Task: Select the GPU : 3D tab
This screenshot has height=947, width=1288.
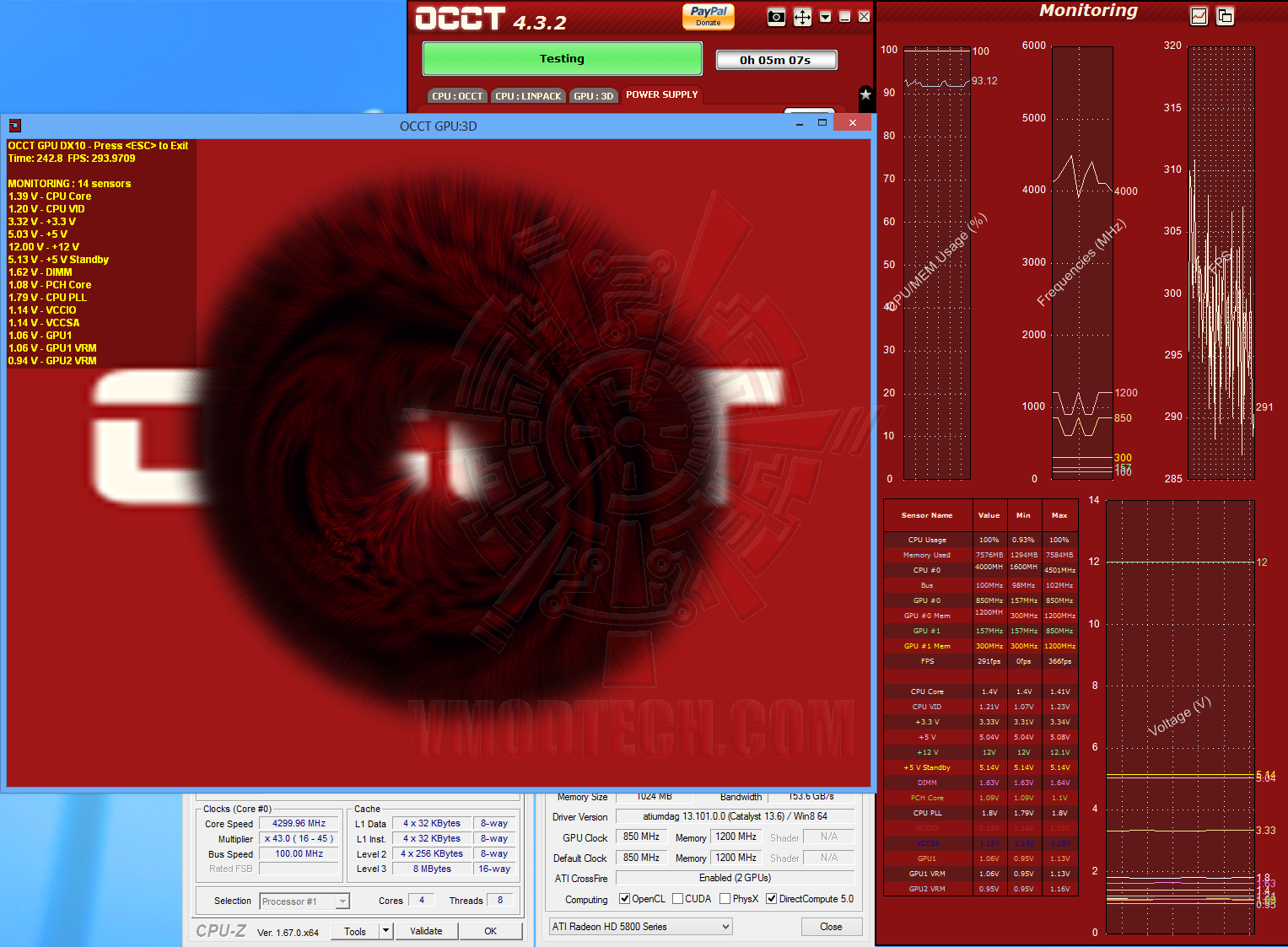Action: point(594,96)
